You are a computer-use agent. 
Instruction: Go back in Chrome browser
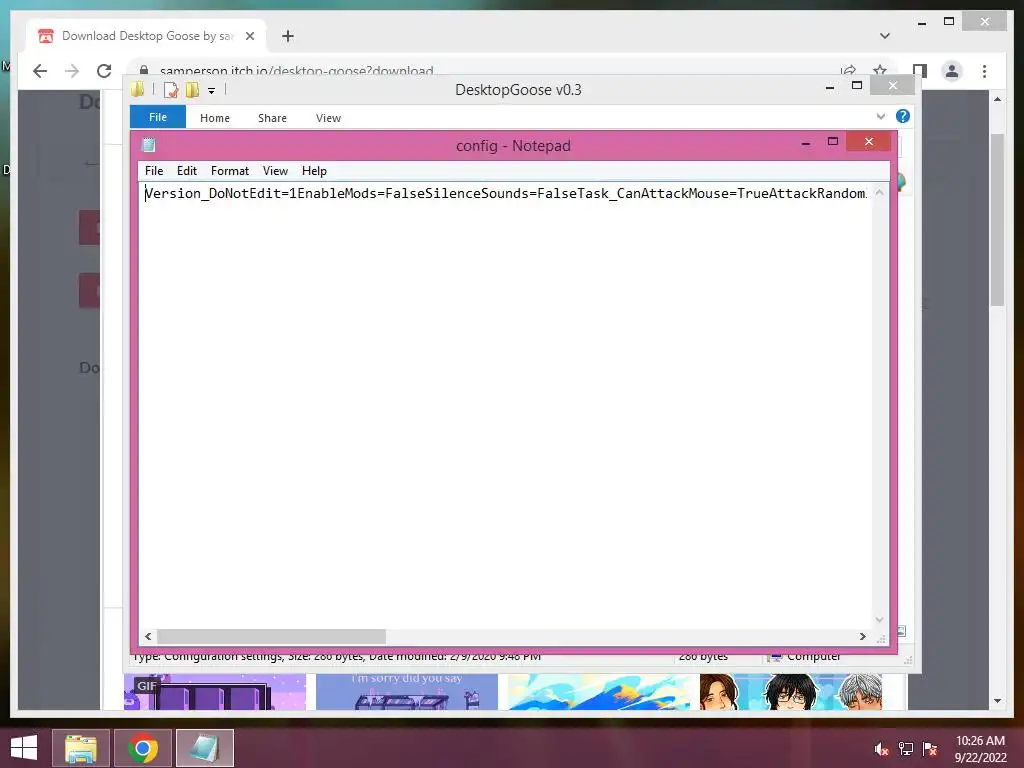(40, 71)
